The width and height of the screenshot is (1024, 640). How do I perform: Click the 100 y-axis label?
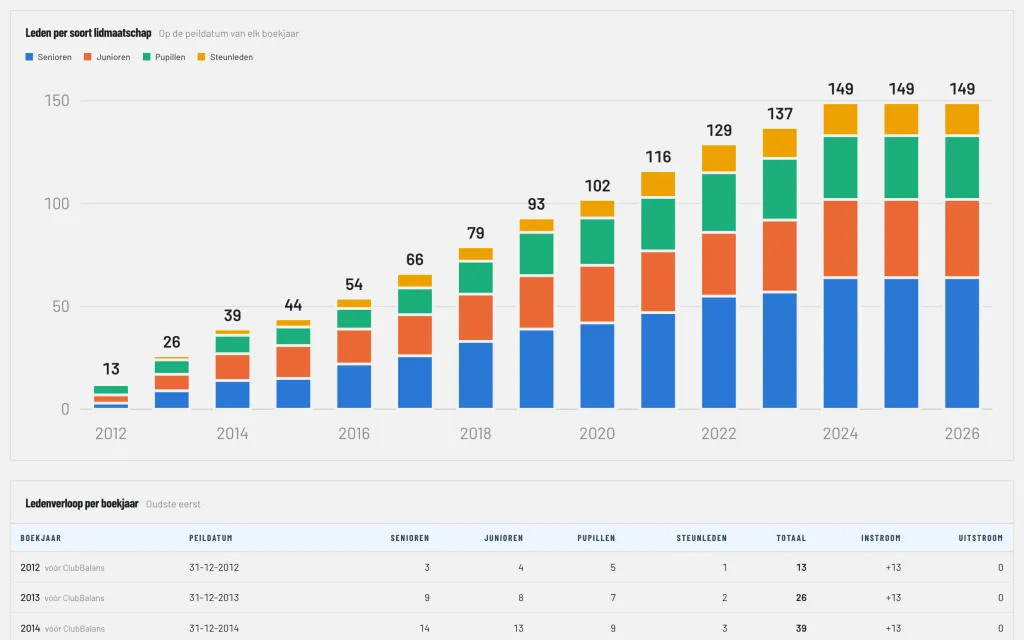(x=57, y=204)
